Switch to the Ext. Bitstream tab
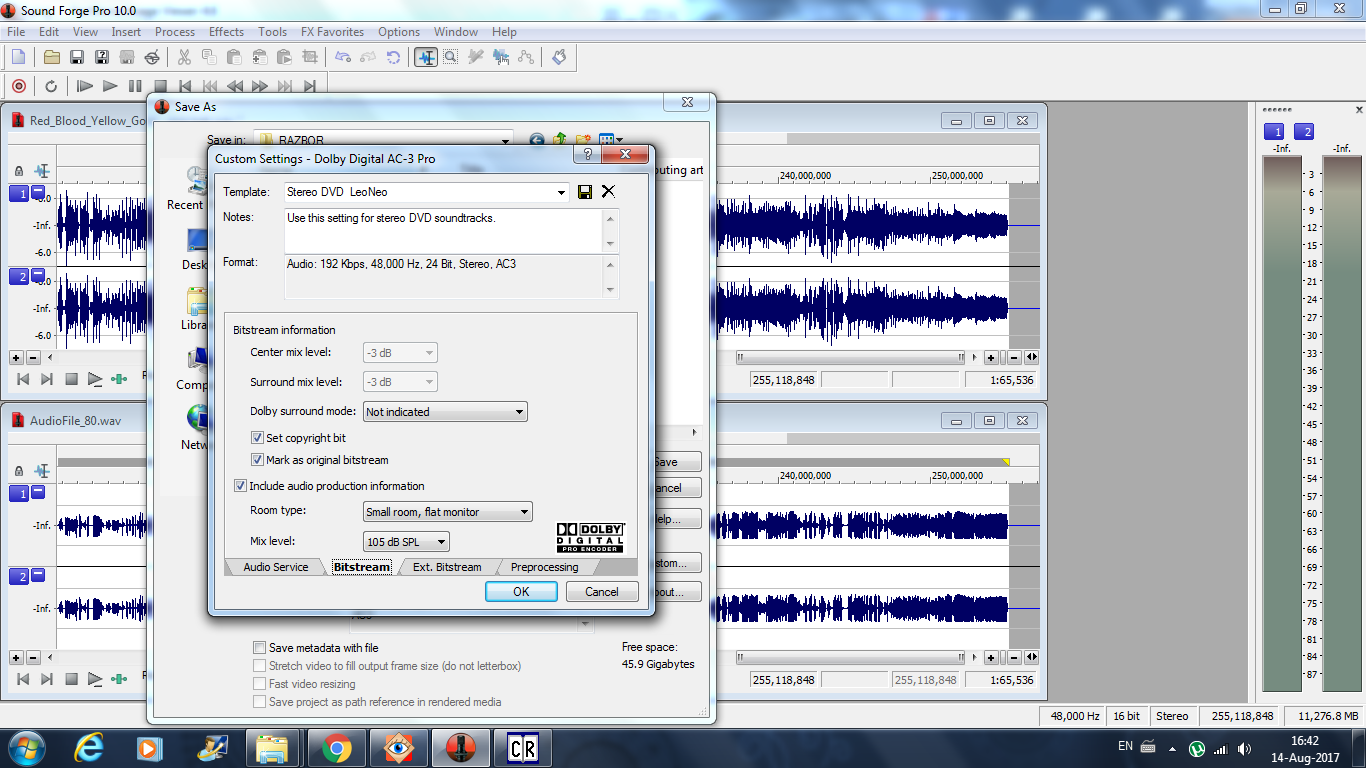 point(447,567)
